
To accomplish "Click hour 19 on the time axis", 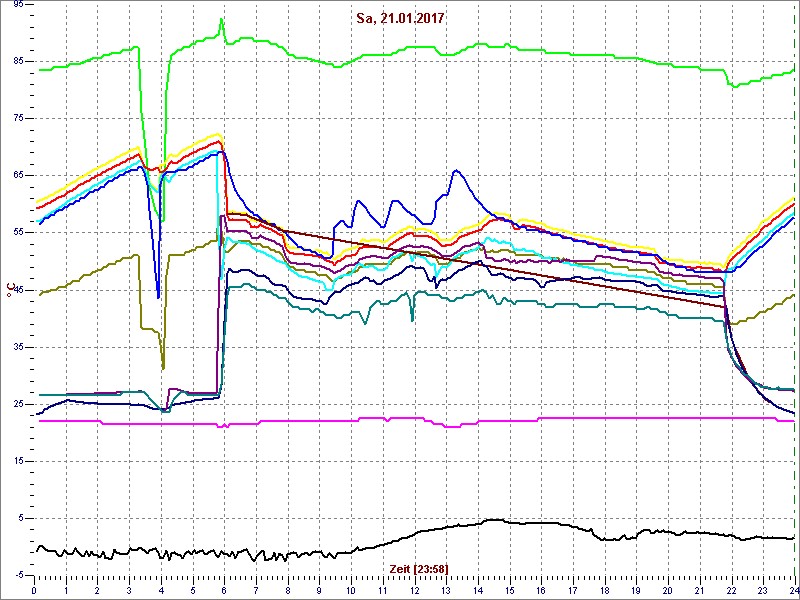I will pos(636,590).
